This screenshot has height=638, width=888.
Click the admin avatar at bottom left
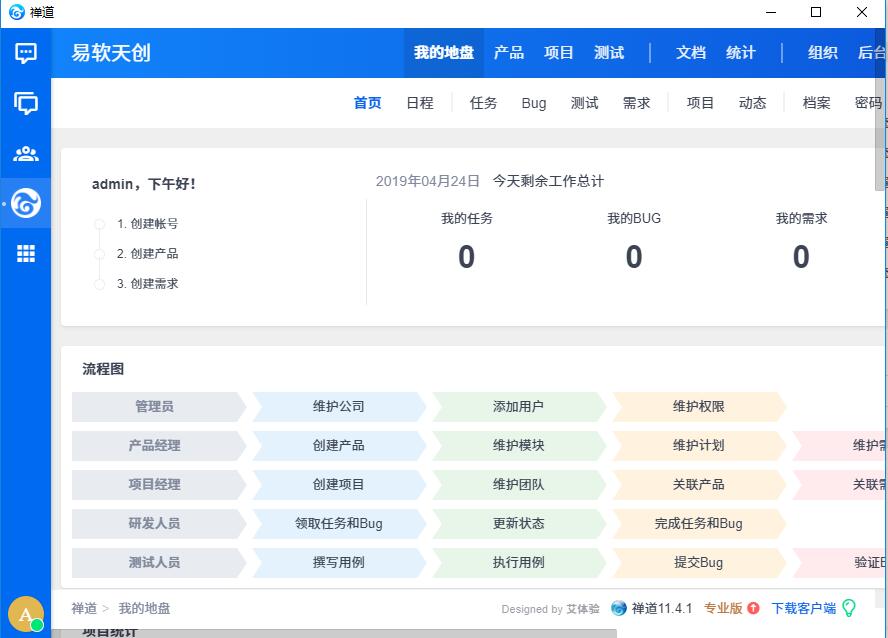pos(25,614)
